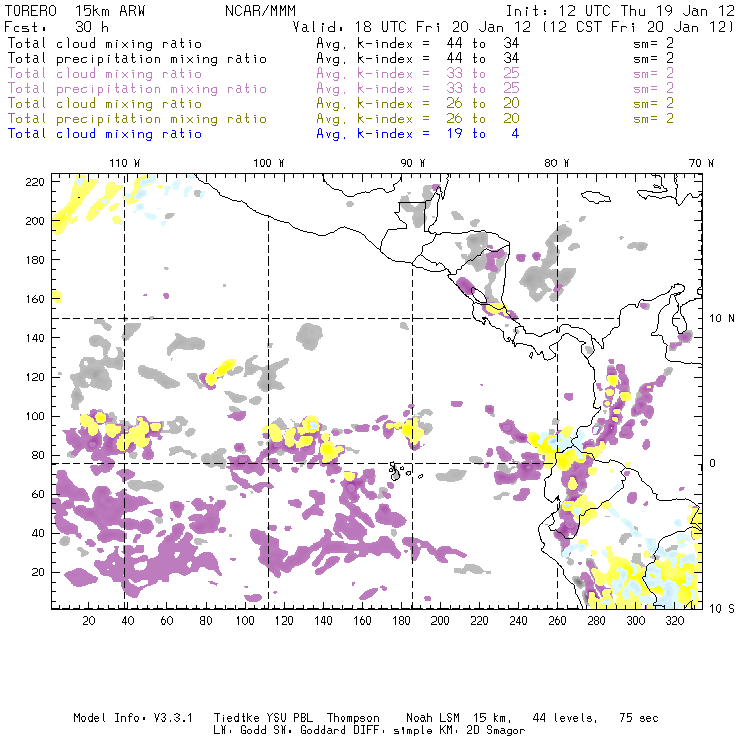Select the purple 'Total precipitation mixing ratio' legend line
Image resolution: width=740 pixels, height=740 pixels.
[x=137, y=89]
